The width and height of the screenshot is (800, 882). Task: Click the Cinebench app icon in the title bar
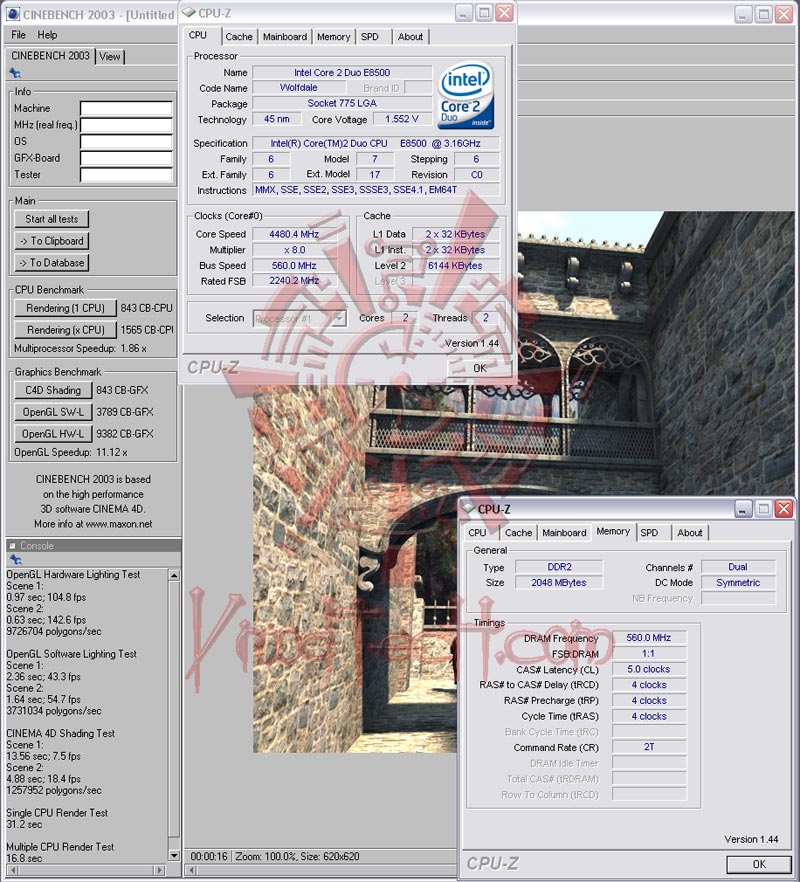tap(12, 14)
